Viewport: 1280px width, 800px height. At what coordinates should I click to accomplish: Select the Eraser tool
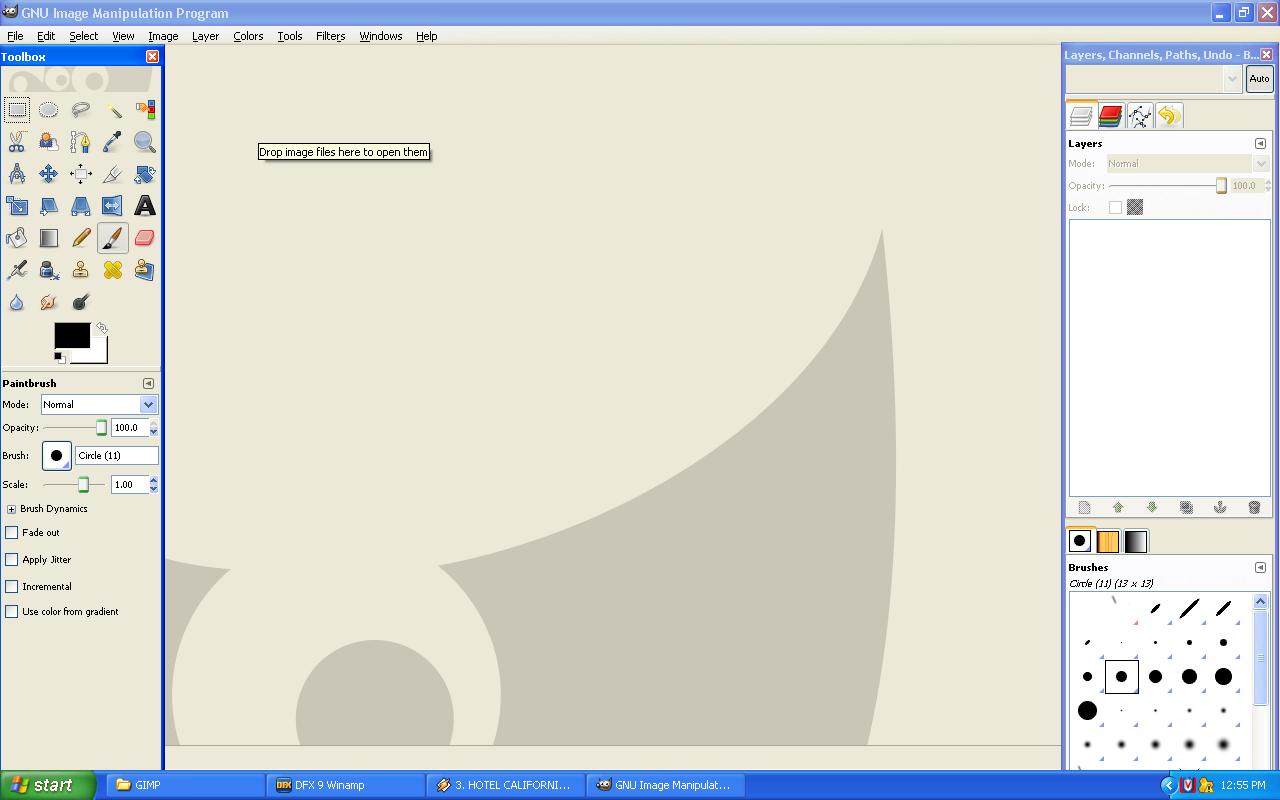pyautogui.click(x=145, y=238)
